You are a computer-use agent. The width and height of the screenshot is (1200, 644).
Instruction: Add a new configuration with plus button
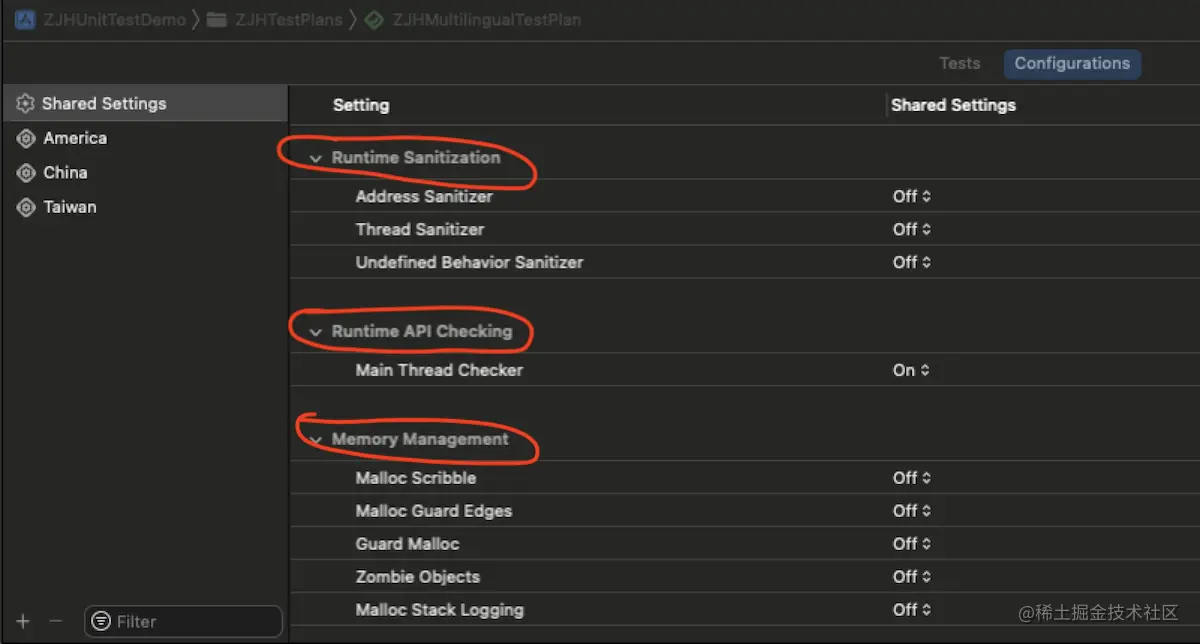click(x=23, y=621)
